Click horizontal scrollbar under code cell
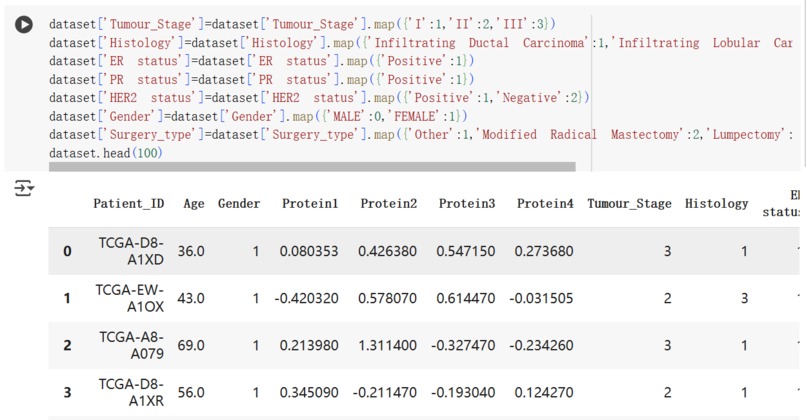Screen dimensions: 806x420 312,167
